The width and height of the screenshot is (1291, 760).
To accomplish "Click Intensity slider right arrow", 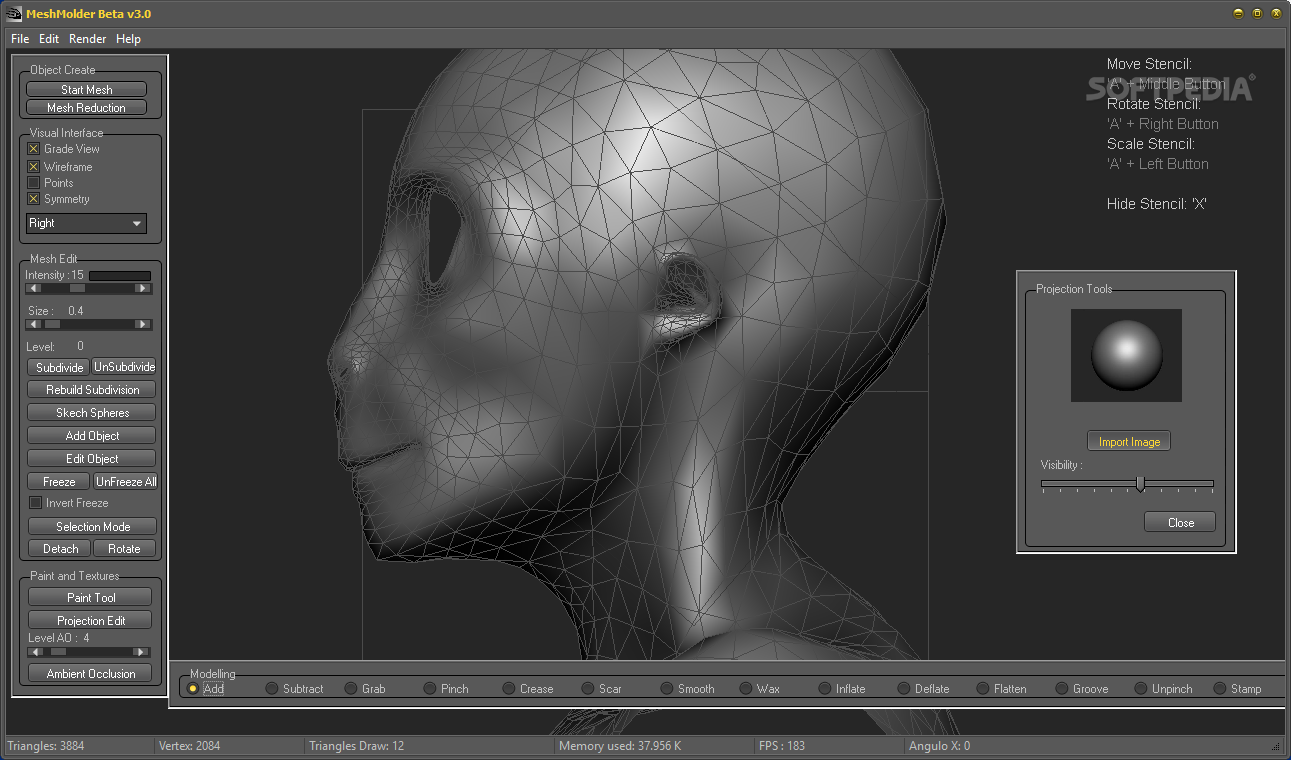I will point(143,288).
